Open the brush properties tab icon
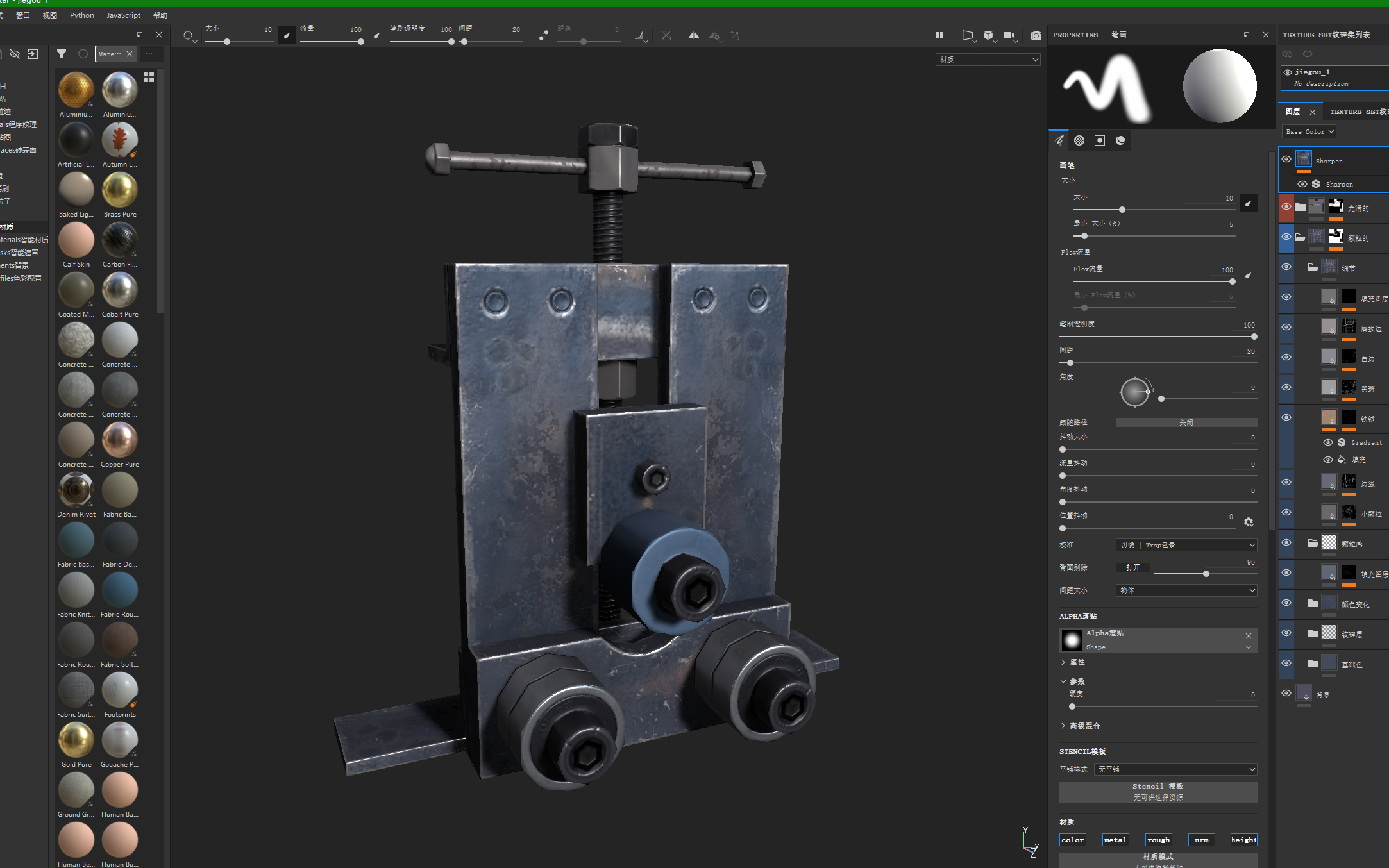 coord(1059,140)
